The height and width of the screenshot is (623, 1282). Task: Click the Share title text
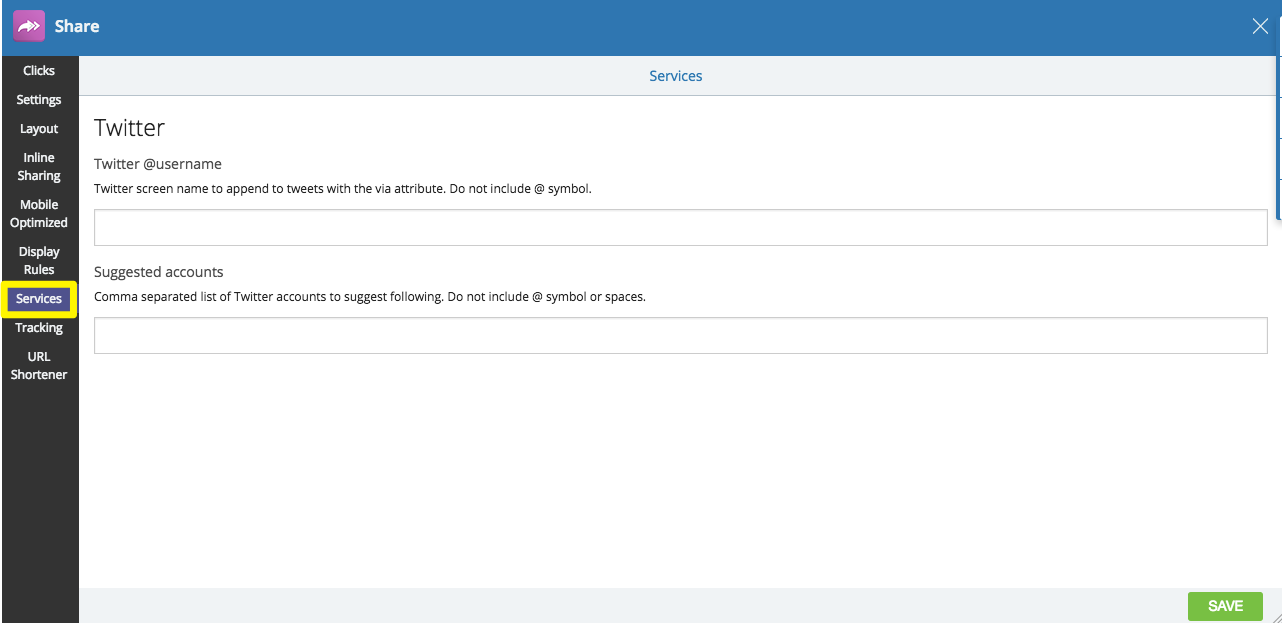pyautogui.click(x=77, y=26)
